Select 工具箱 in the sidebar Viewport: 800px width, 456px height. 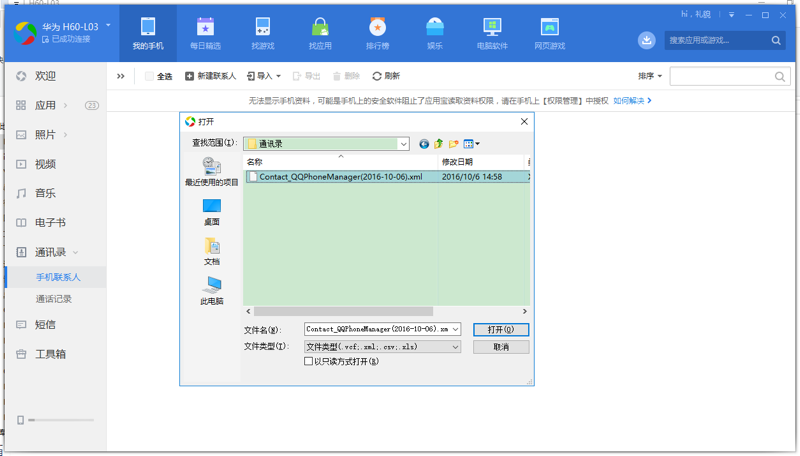click(50, 354)
